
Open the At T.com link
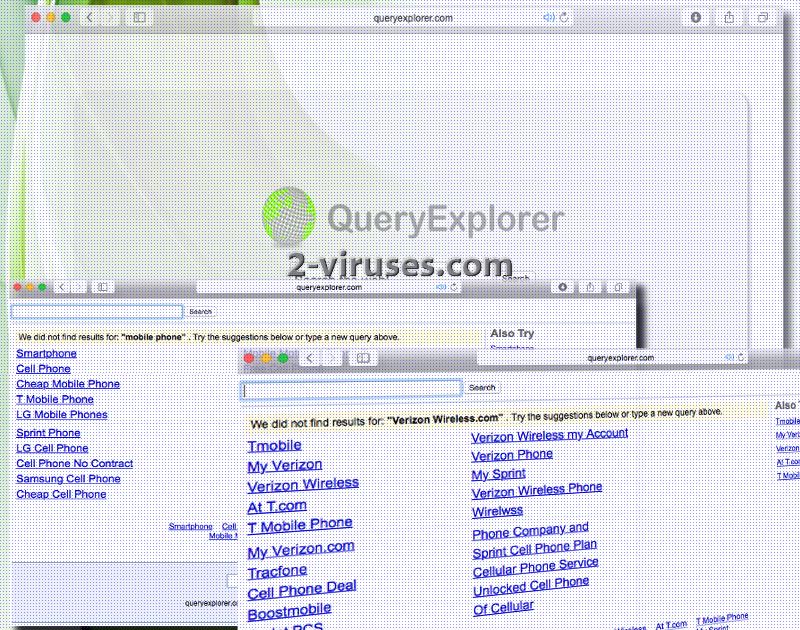pyautogui.click(x=277, y=507)
